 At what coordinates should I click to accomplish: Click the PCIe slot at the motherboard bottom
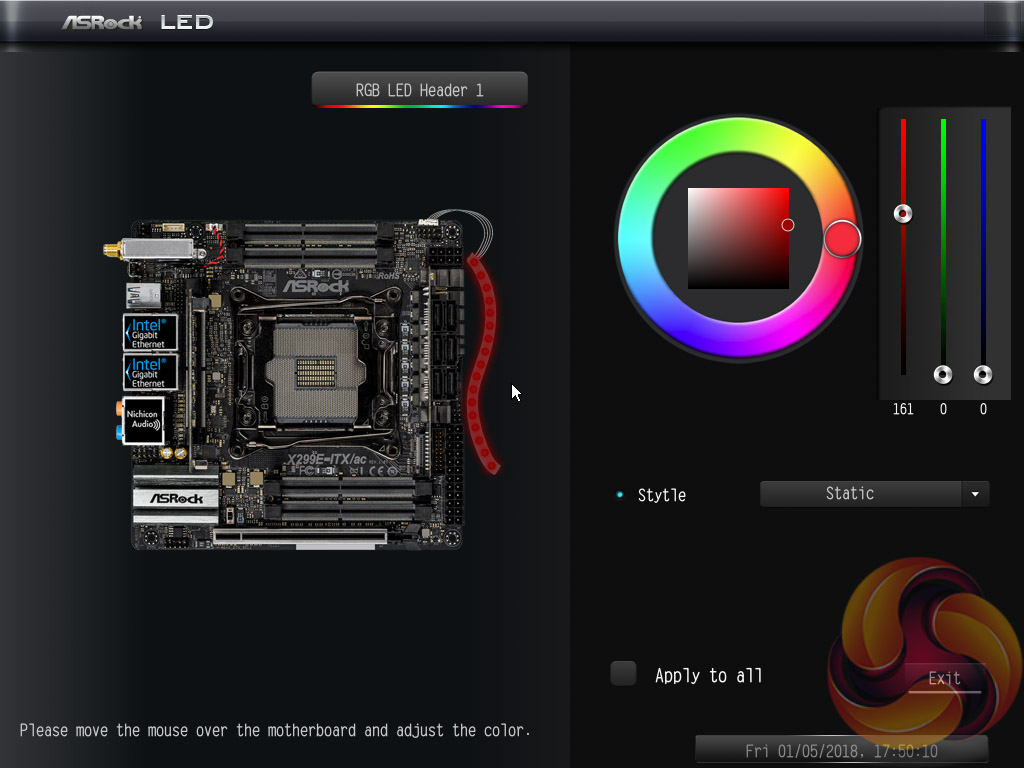tap(300, 537)
